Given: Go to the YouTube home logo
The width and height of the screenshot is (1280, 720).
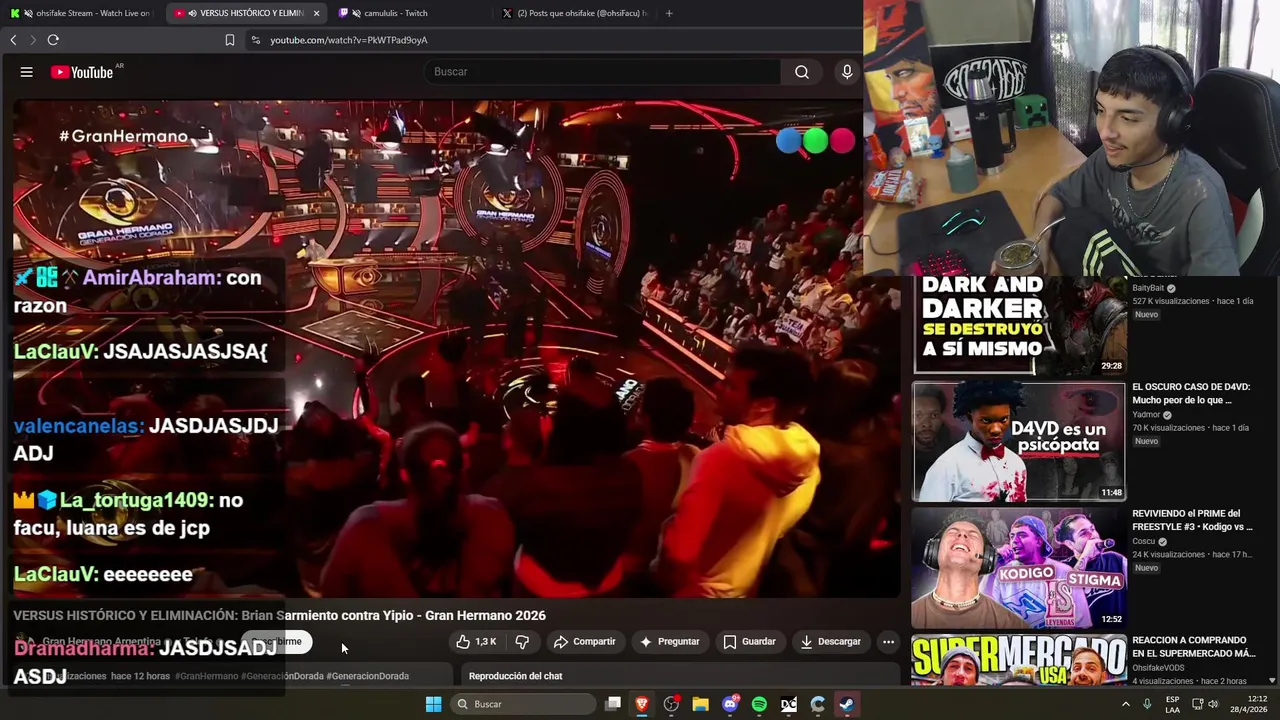Looking at the screenshot, I should 82,72.
